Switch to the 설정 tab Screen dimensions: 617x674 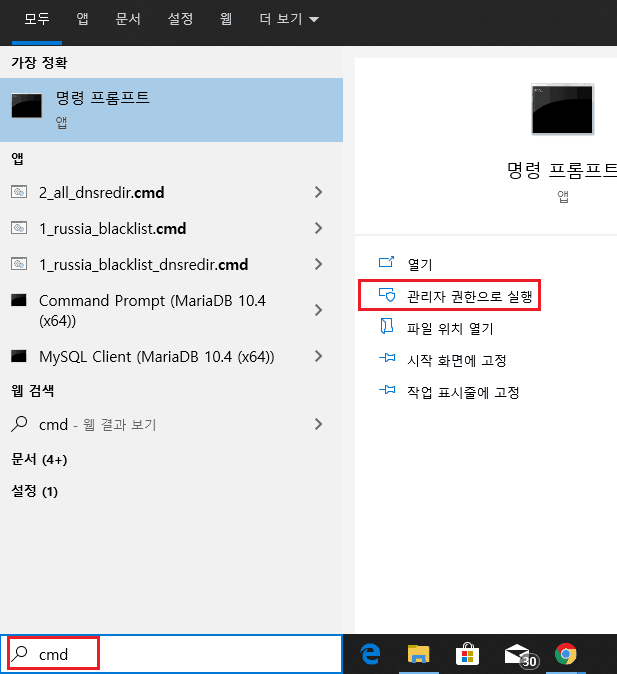click(x=180, y=19)
